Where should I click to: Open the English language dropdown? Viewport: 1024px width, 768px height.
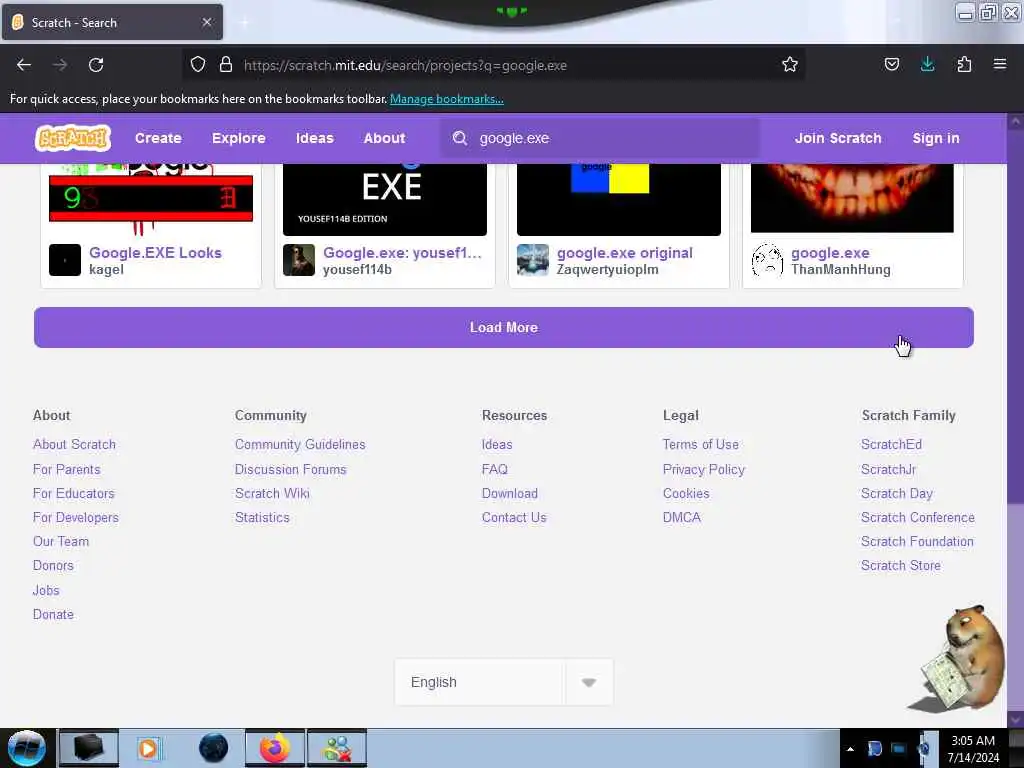pos(504,682)
